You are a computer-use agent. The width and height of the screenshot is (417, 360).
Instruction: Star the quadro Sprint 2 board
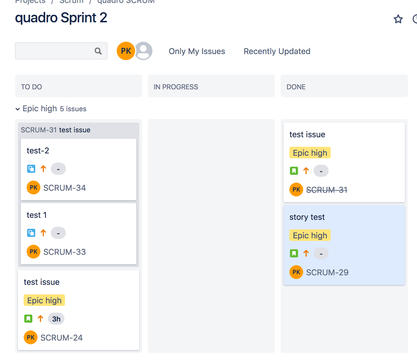click(x=398, y=19)
